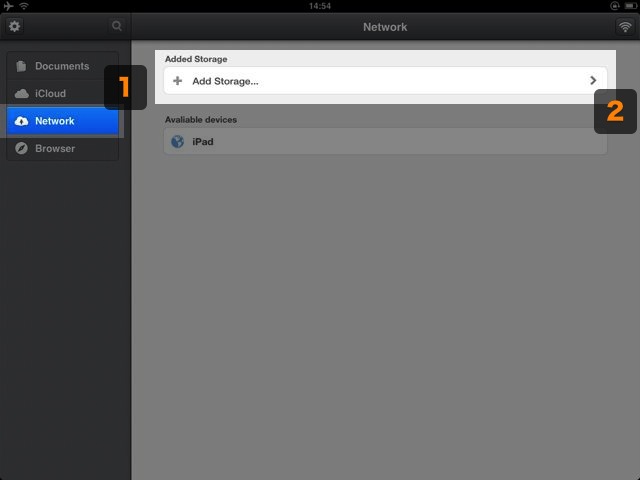Select the iPad available device
Screen dimensions: 640x480
pyautogui.click(x=385, y=142)
